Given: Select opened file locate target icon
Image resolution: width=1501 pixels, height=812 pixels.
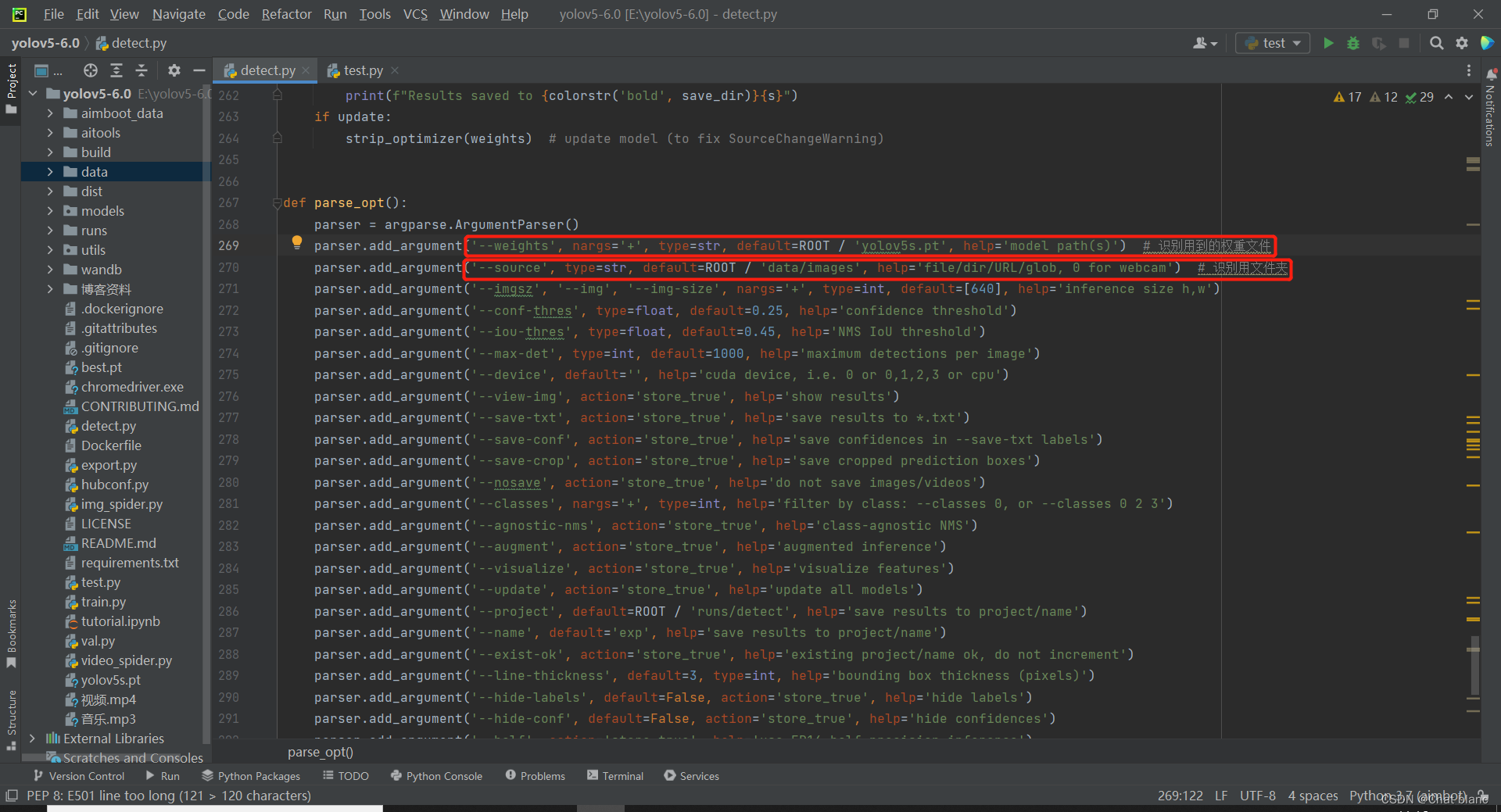Looking at the screenshot, I should (91, 70).
